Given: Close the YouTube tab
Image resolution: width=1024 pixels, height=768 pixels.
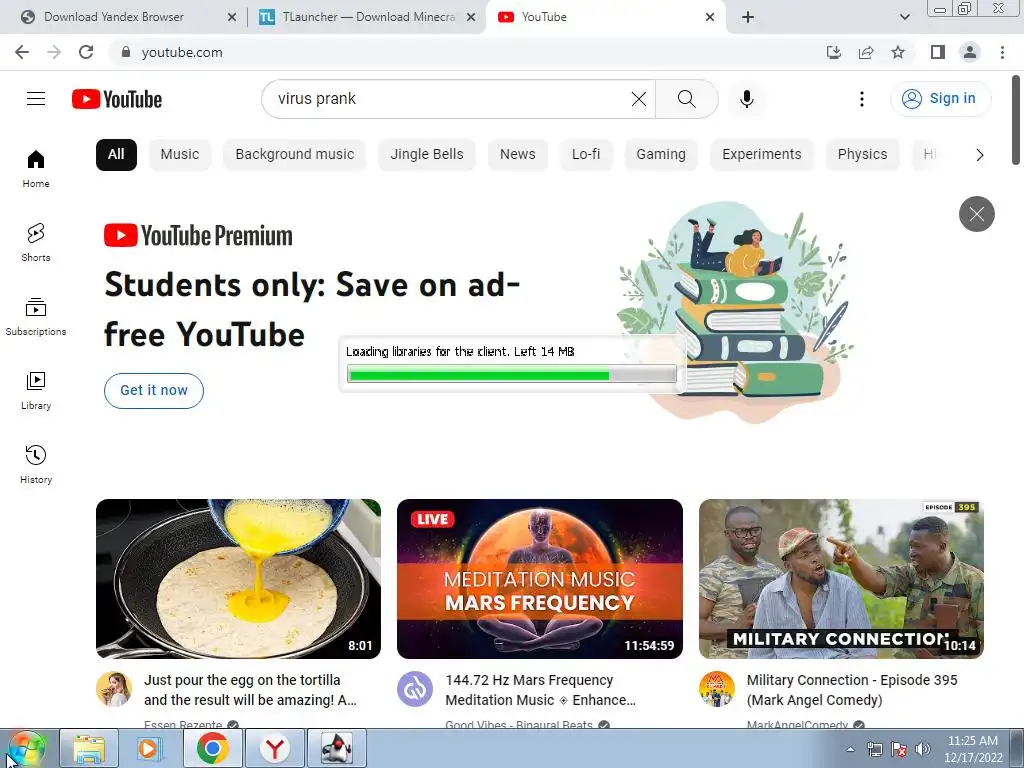Looking at the screenshot, I should click(x=710, y=17).
